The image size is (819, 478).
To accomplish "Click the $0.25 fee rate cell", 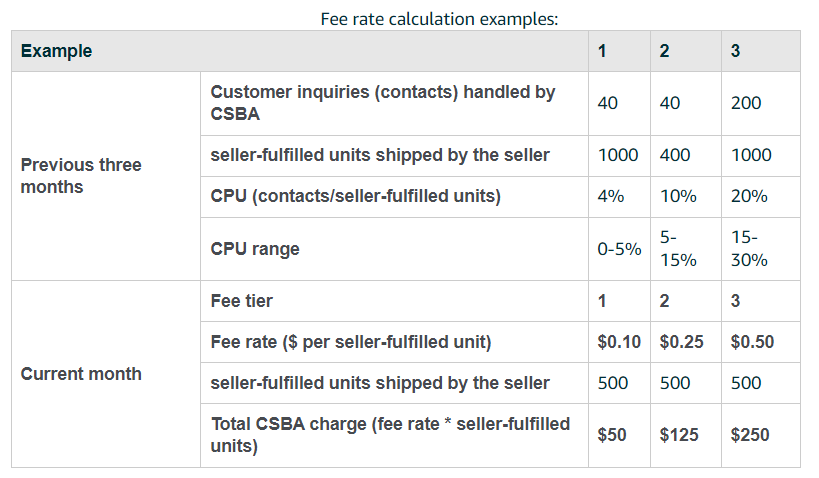I will tap(682, 342).
